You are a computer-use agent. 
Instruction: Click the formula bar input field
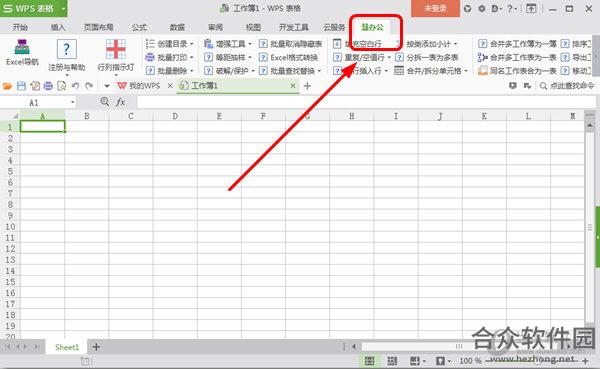coord(366,102)
